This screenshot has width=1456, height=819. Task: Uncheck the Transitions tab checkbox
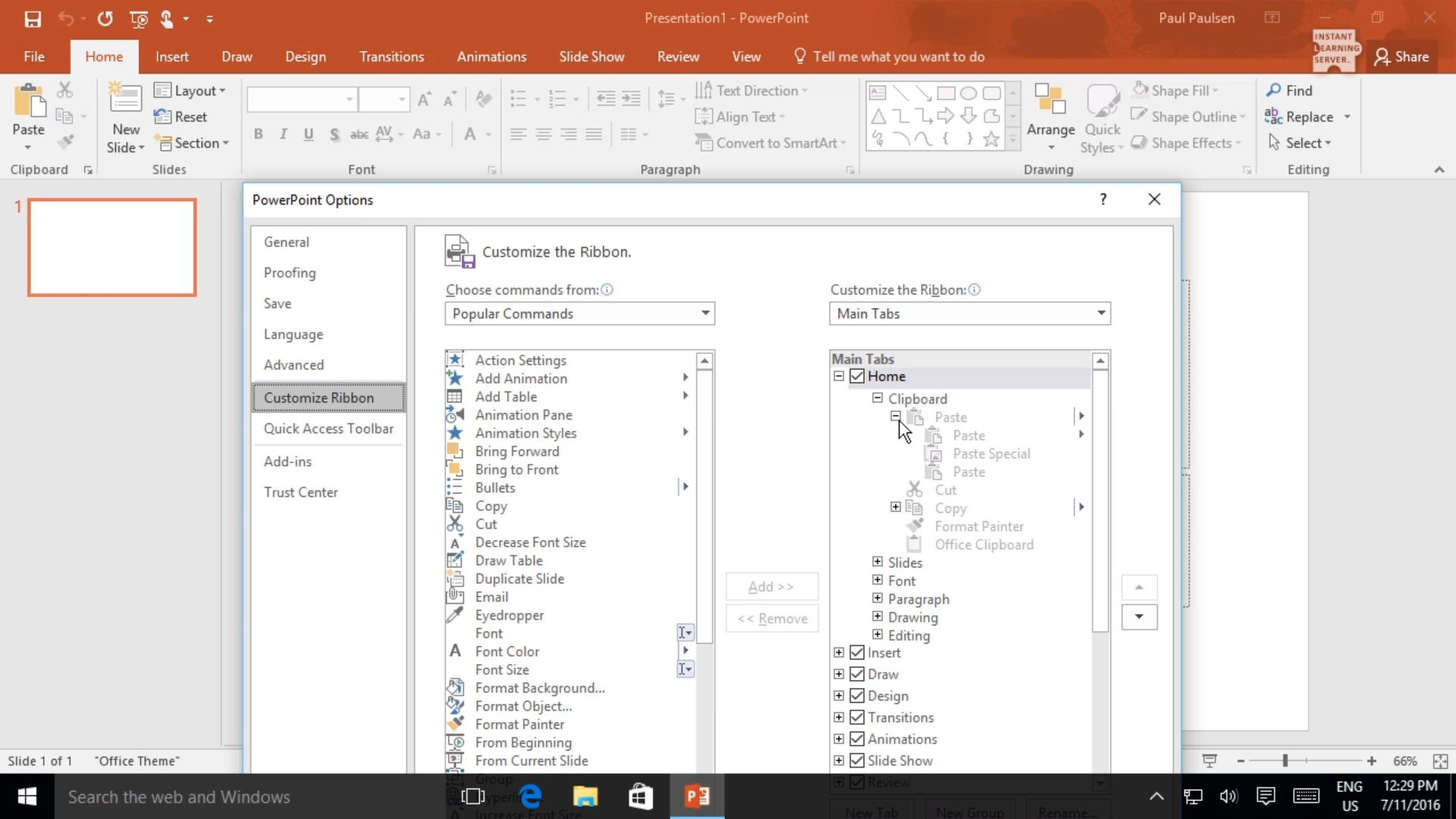pos(857,717)
